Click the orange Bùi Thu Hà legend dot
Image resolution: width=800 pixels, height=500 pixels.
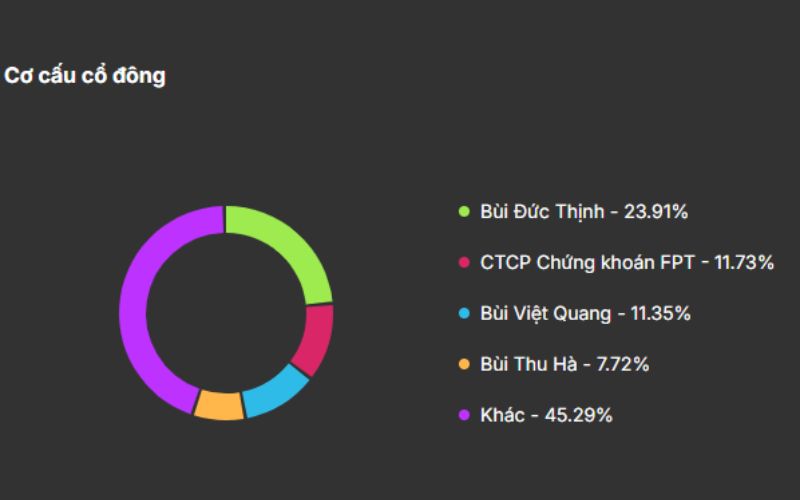coord(464,364)
